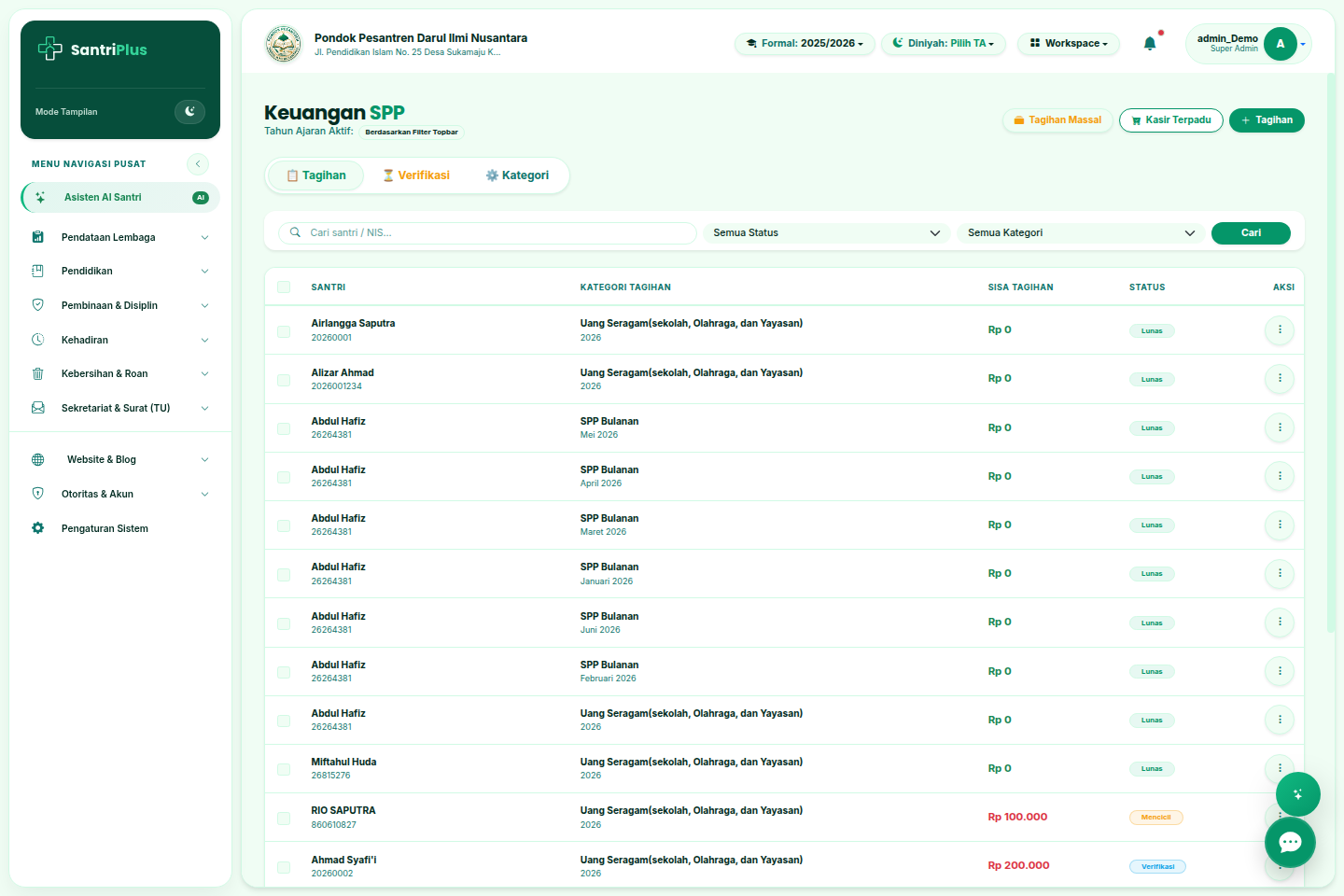Click the pesantren crest logo

[283, 44]
